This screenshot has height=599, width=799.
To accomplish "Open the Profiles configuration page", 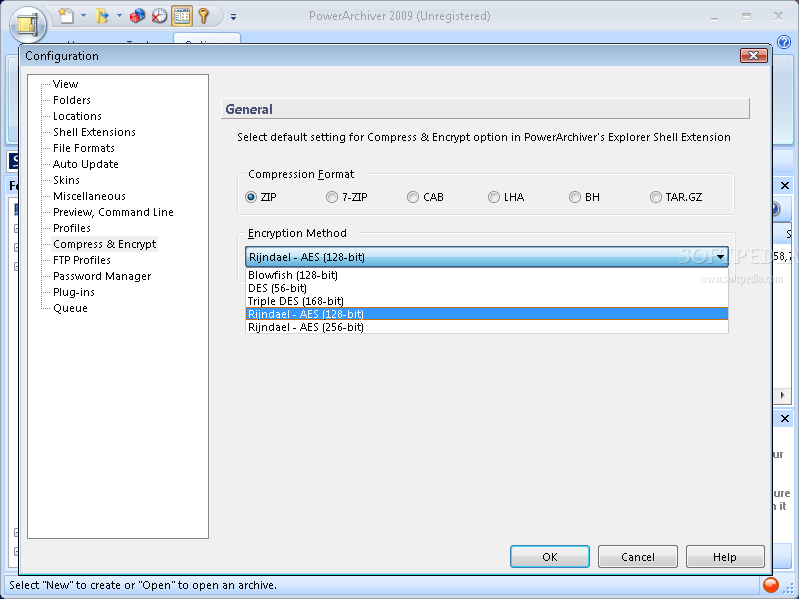I will 72,228.
